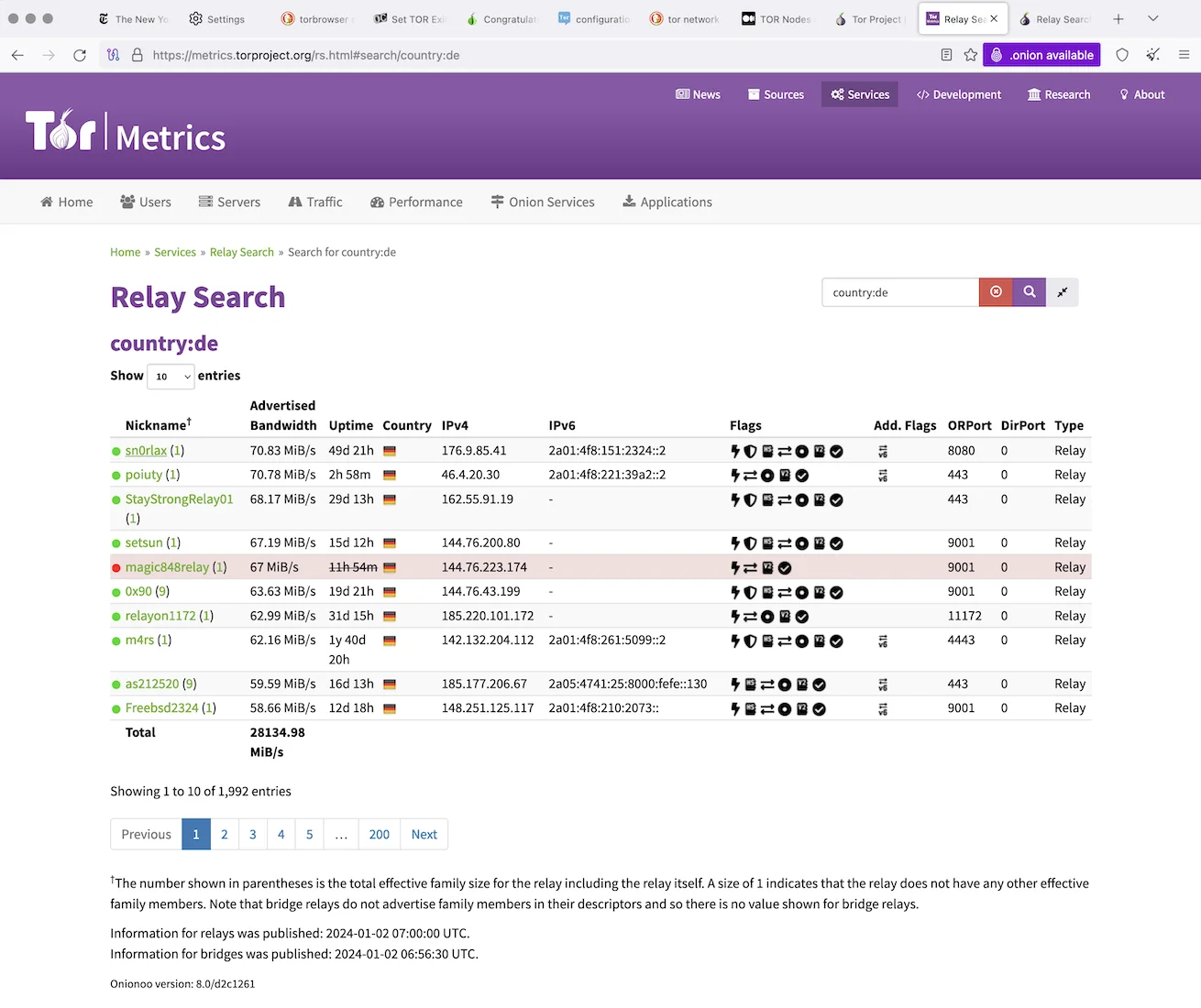The image size is (1201, 1008).
Task: Open the Show entries count dropdown
Action: click(171, 376)
